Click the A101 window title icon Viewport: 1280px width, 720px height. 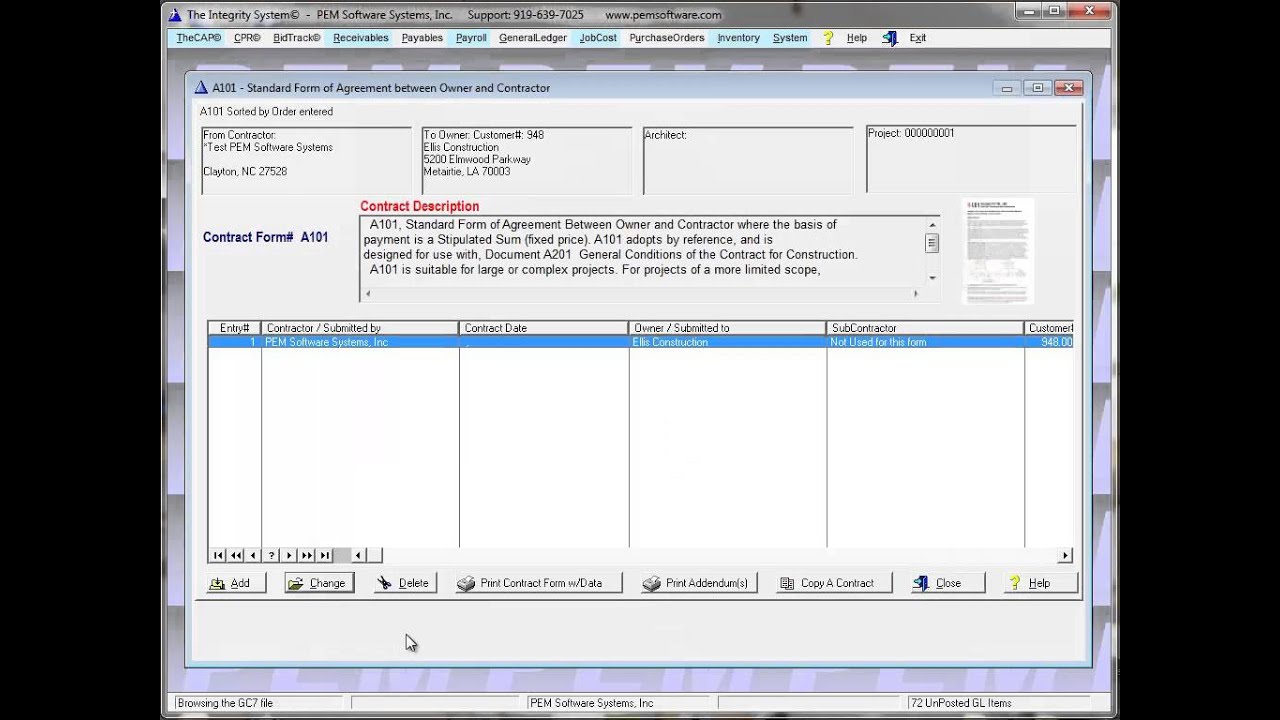200,88
